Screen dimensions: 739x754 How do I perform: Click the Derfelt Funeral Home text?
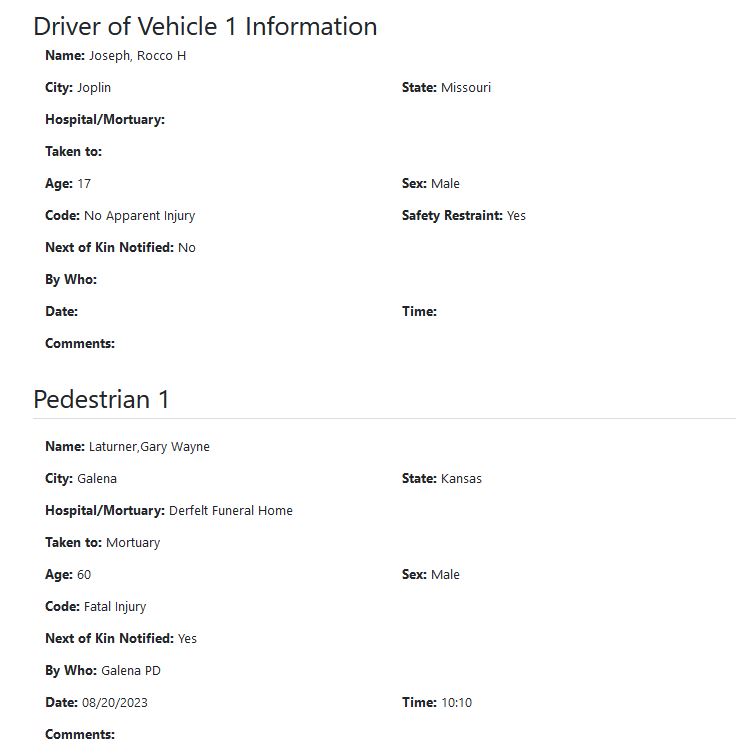point(231,511)
